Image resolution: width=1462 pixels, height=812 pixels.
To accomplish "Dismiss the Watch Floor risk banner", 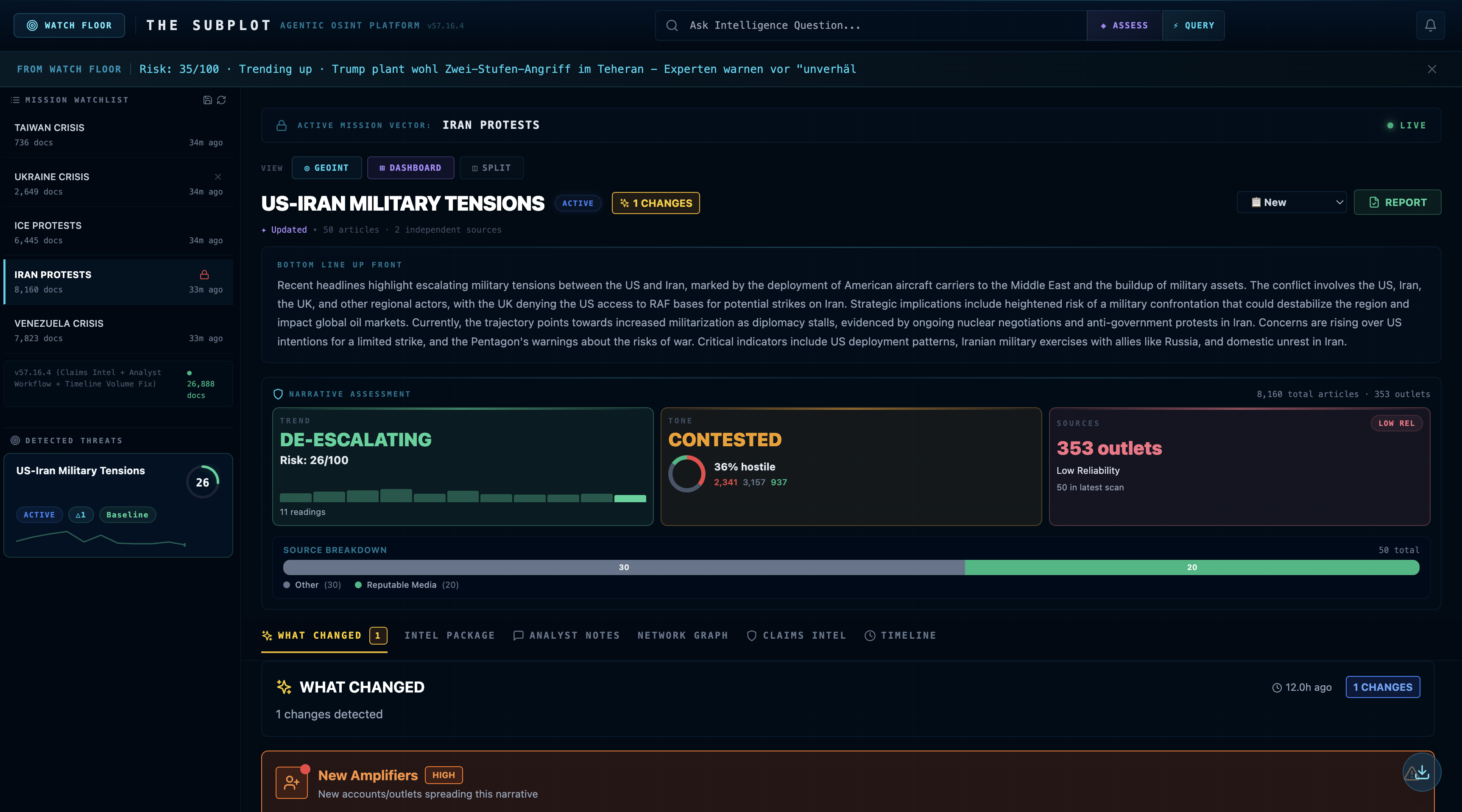I will [x=1432, y=69].
